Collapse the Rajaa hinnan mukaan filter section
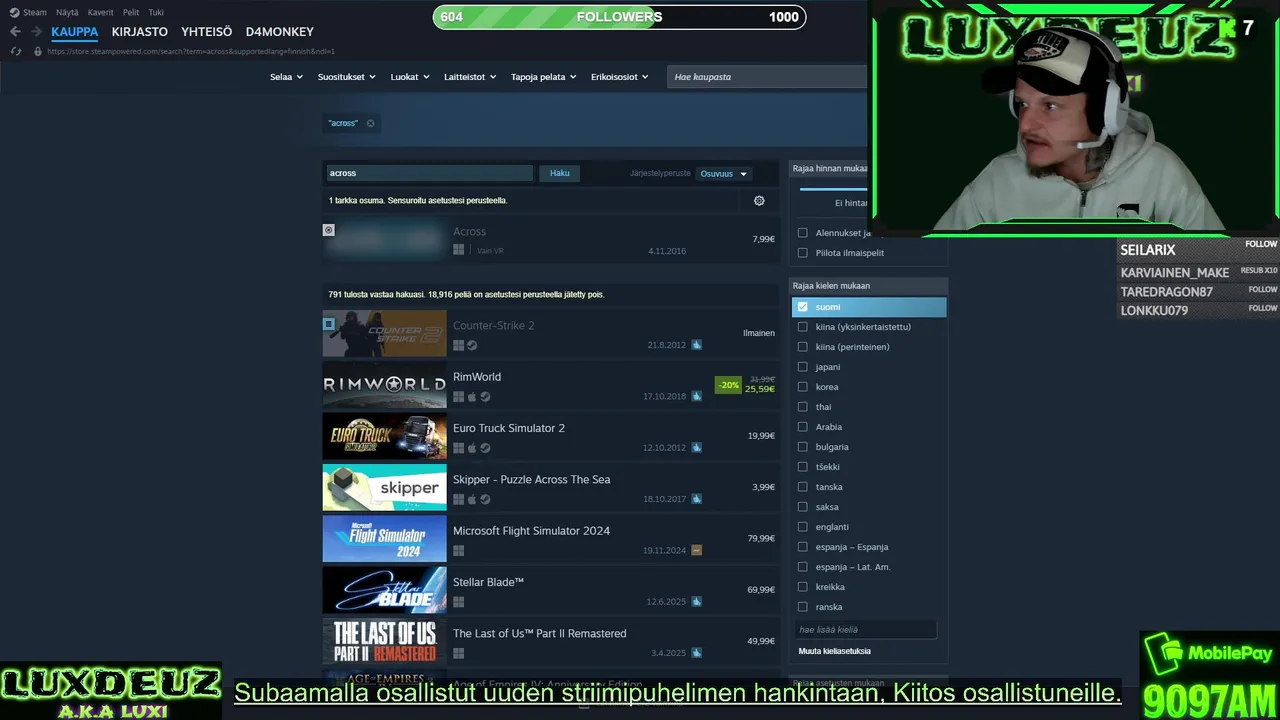Screen dimensions: 1280x720 pyautogui.click(x=829, y=169)
